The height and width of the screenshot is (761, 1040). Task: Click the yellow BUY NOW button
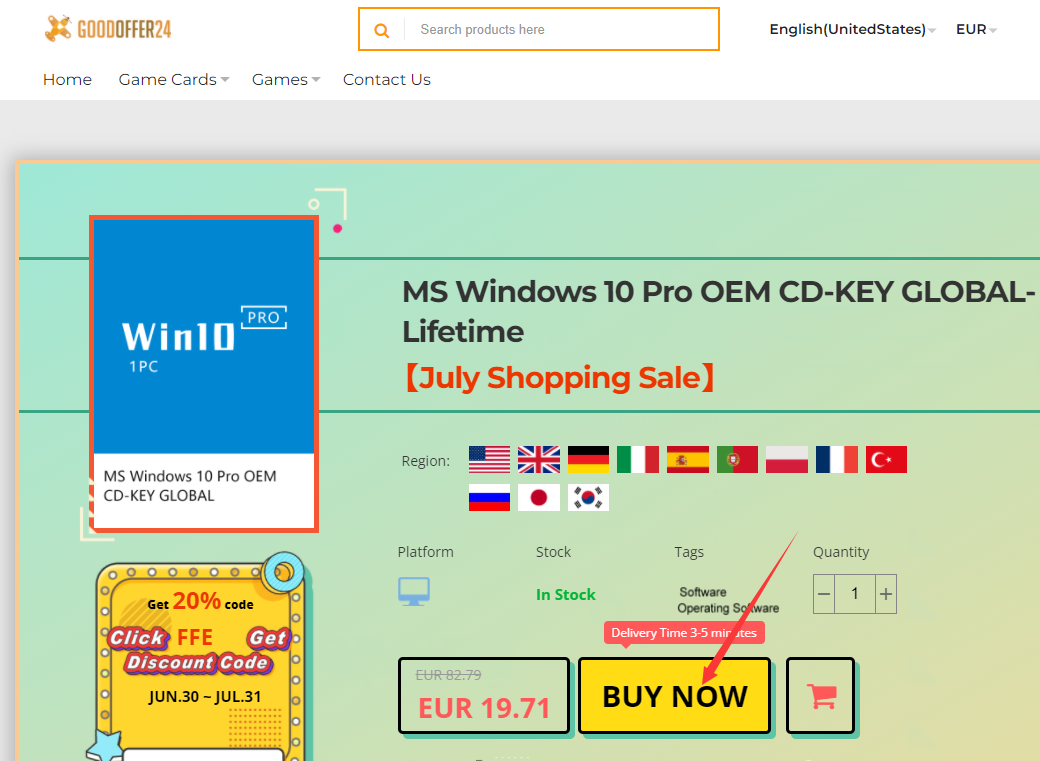click(675, 696)
